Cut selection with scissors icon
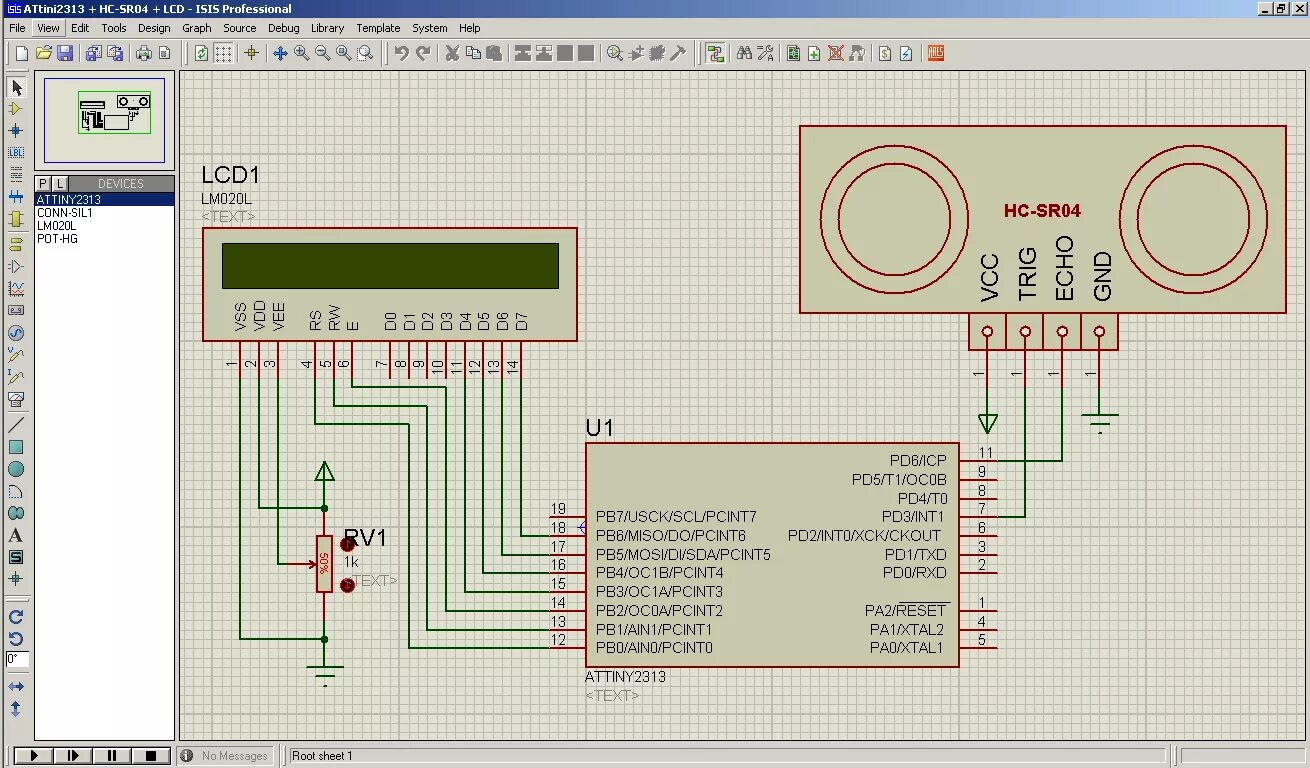The height and width of the screenshot is (768, 1310). point(452,53)
